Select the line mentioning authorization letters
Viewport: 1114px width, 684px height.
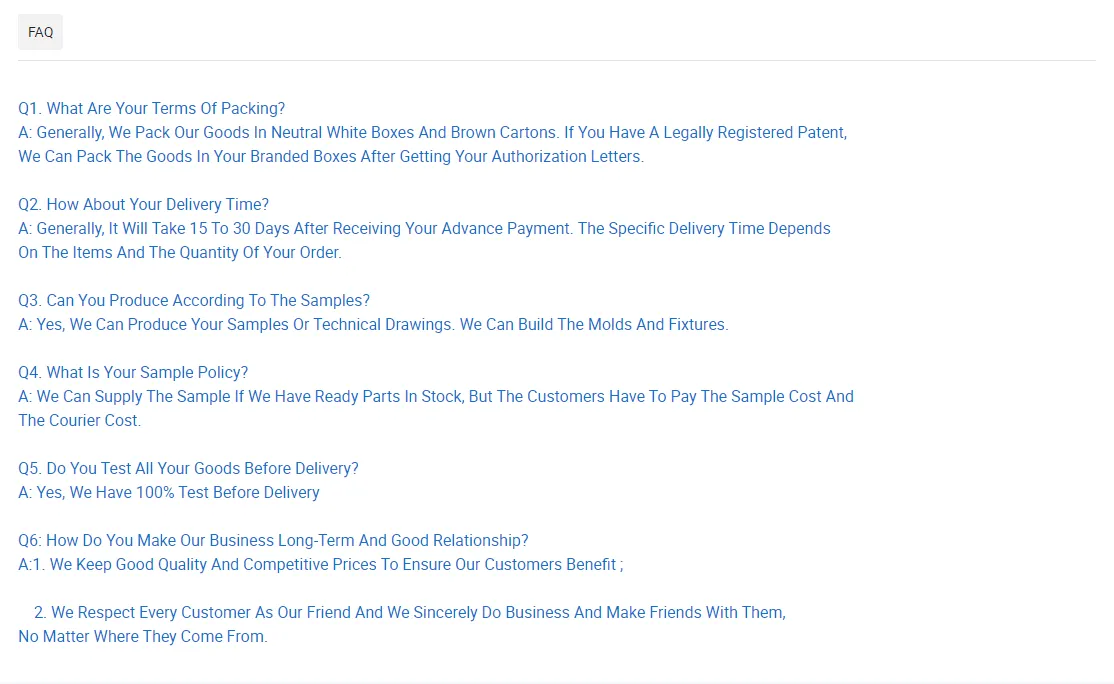click(330, 156)
